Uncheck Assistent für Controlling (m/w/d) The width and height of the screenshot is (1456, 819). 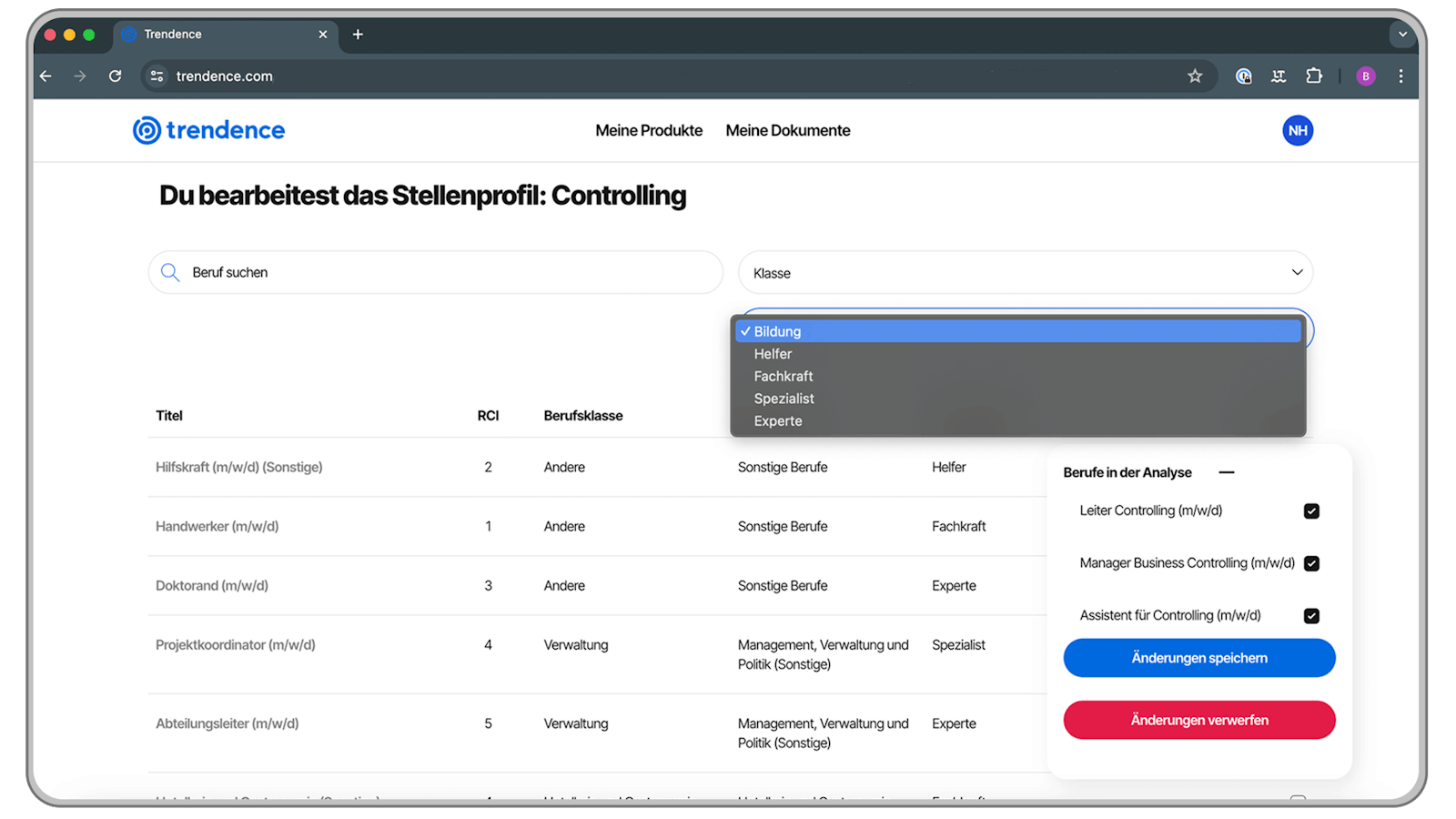pyautogui.click(x=1310, y=616)
